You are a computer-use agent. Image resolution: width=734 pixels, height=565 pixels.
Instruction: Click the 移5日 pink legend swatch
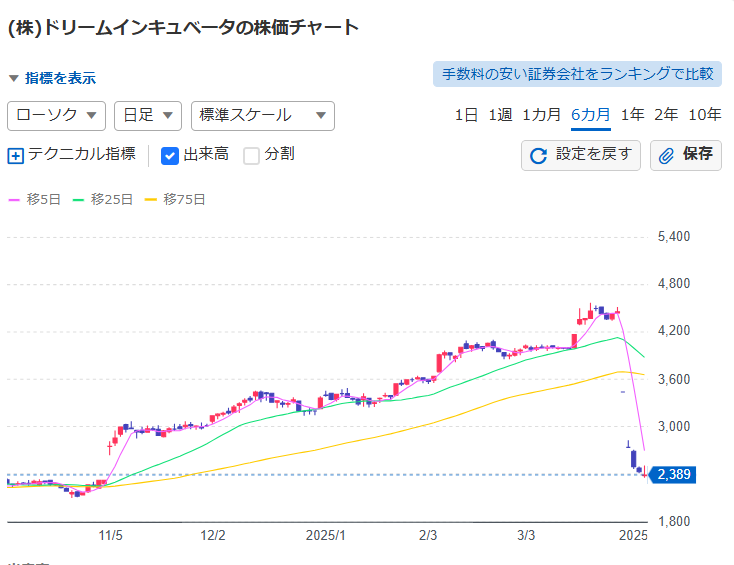tap(15, 200)
